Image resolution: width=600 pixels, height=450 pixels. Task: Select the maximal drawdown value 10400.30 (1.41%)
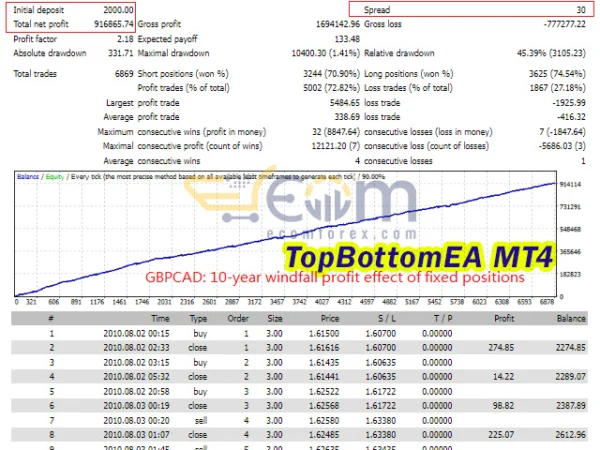pyautogui.click(x=326, y=53)
